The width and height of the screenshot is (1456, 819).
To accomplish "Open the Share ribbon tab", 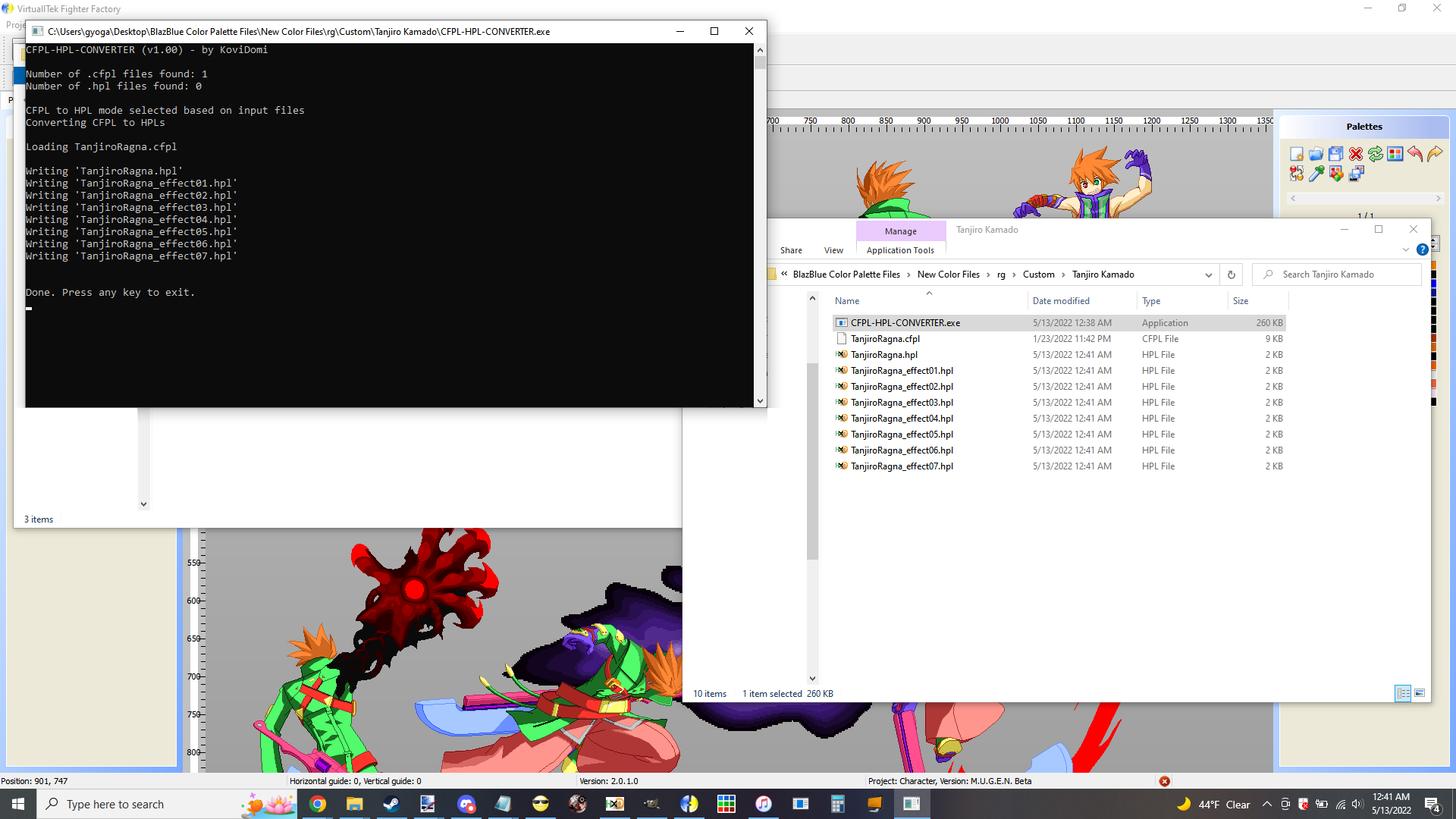I will click(791, 250).
